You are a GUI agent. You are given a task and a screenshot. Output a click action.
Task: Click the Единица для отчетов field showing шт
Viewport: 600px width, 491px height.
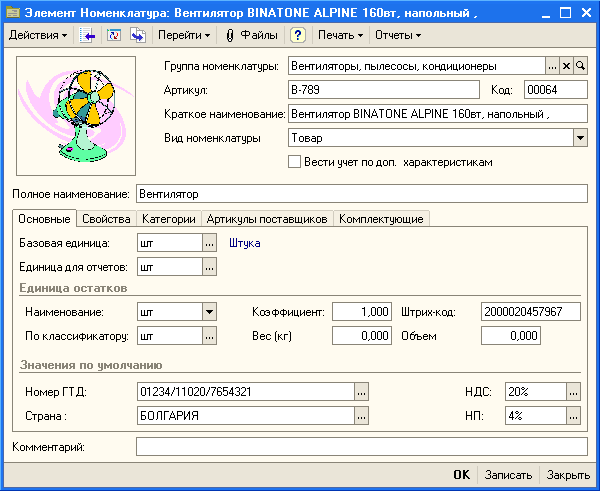pyautogui.click(x=170, y=267)
